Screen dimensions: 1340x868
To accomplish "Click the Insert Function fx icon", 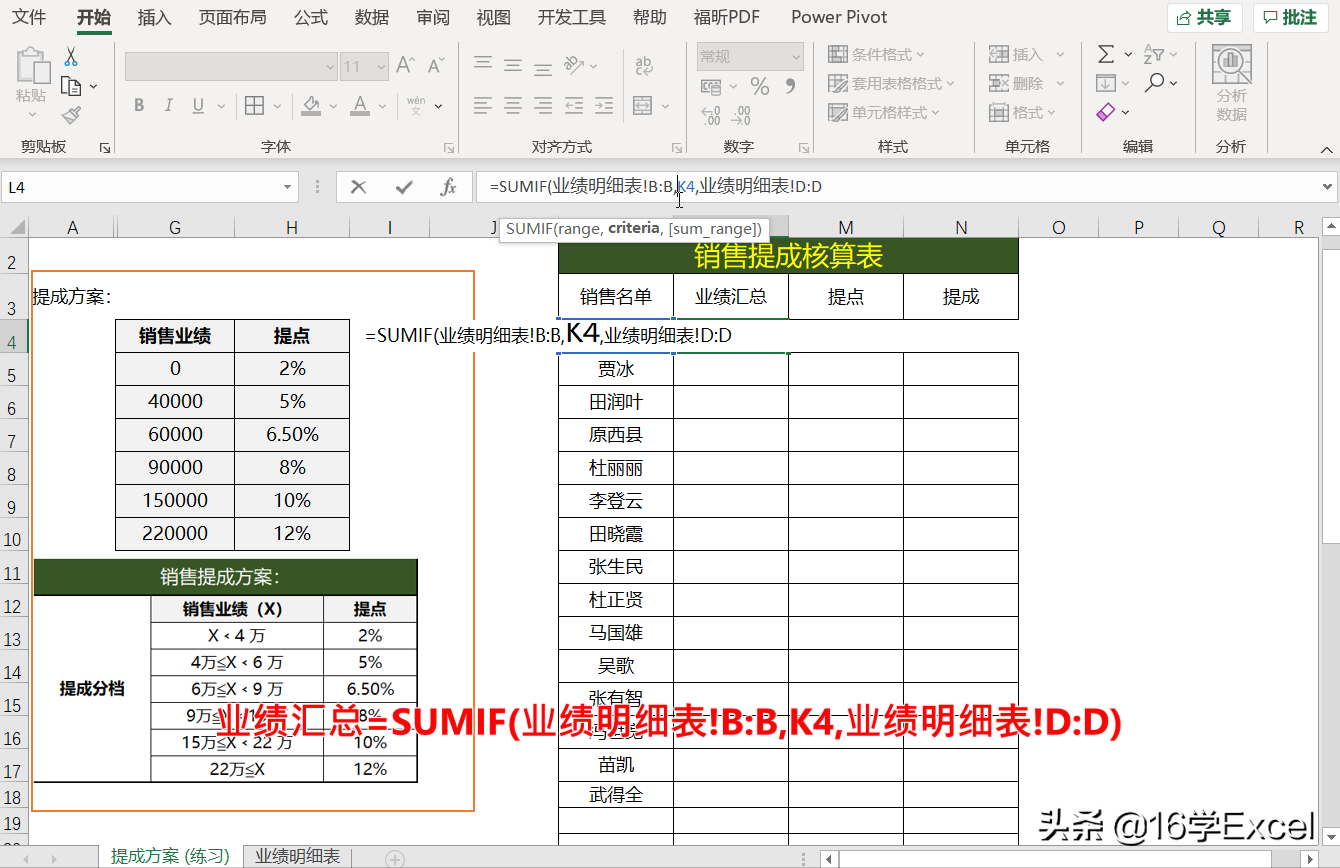I will pos(449,186).
